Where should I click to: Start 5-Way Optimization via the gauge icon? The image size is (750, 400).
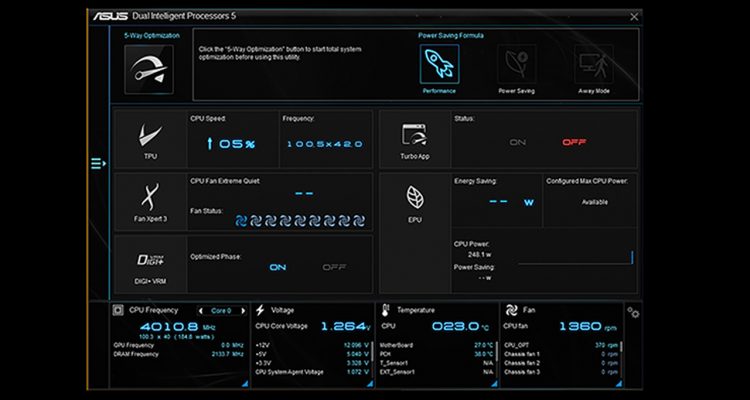[149, 69]
